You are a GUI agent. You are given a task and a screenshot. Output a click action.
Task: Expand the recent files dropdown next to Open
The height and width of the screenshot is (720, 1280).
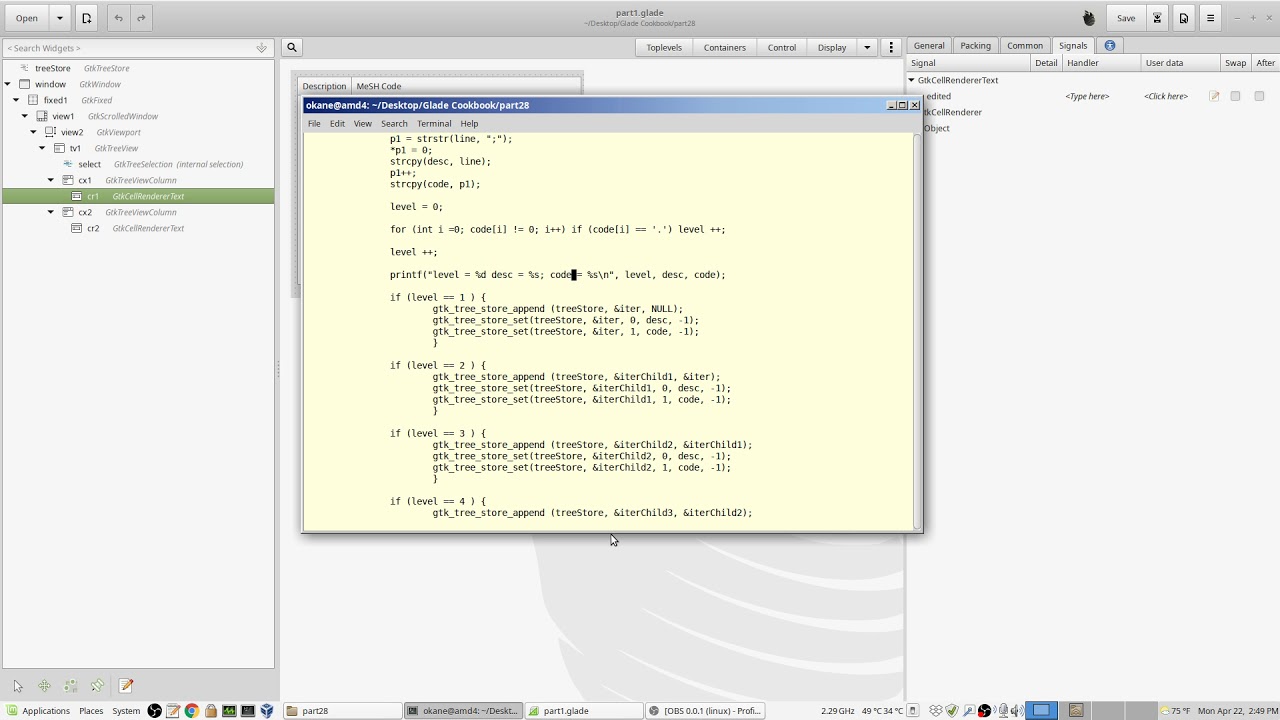59,18
